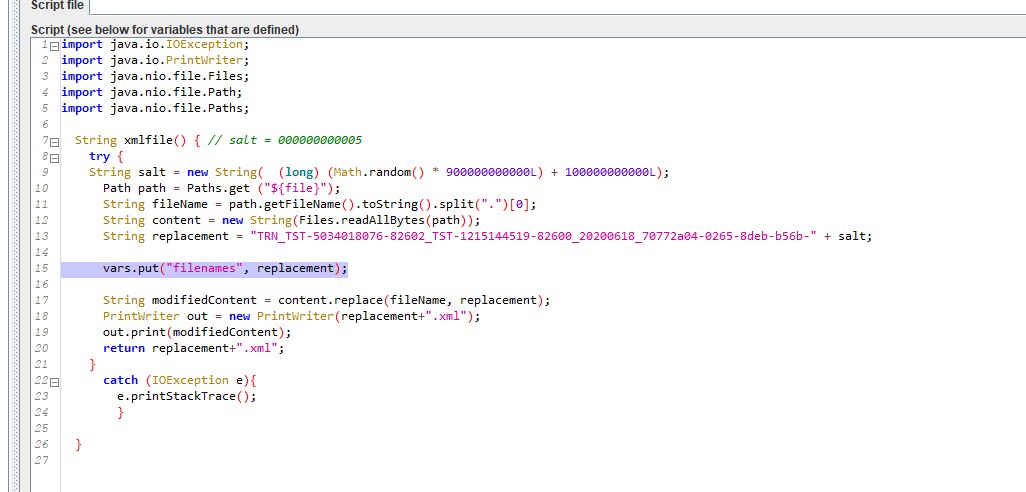Click the '100000000000L' numeric literal

(610, 172)
